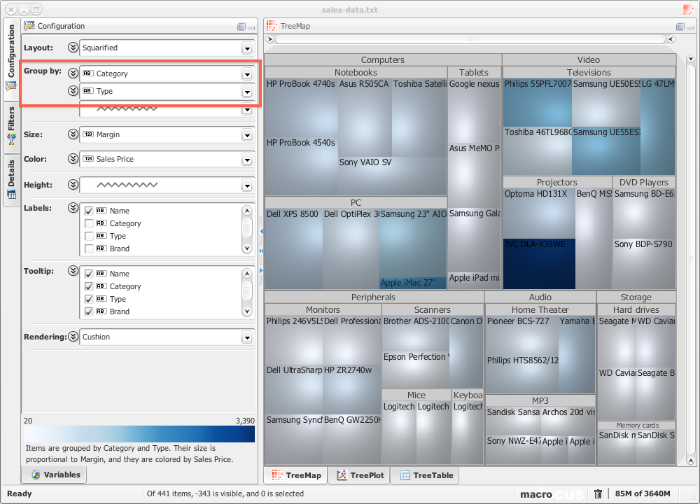Open the Filters side tab
Screen dimensions: 700x504
[10, 126]
